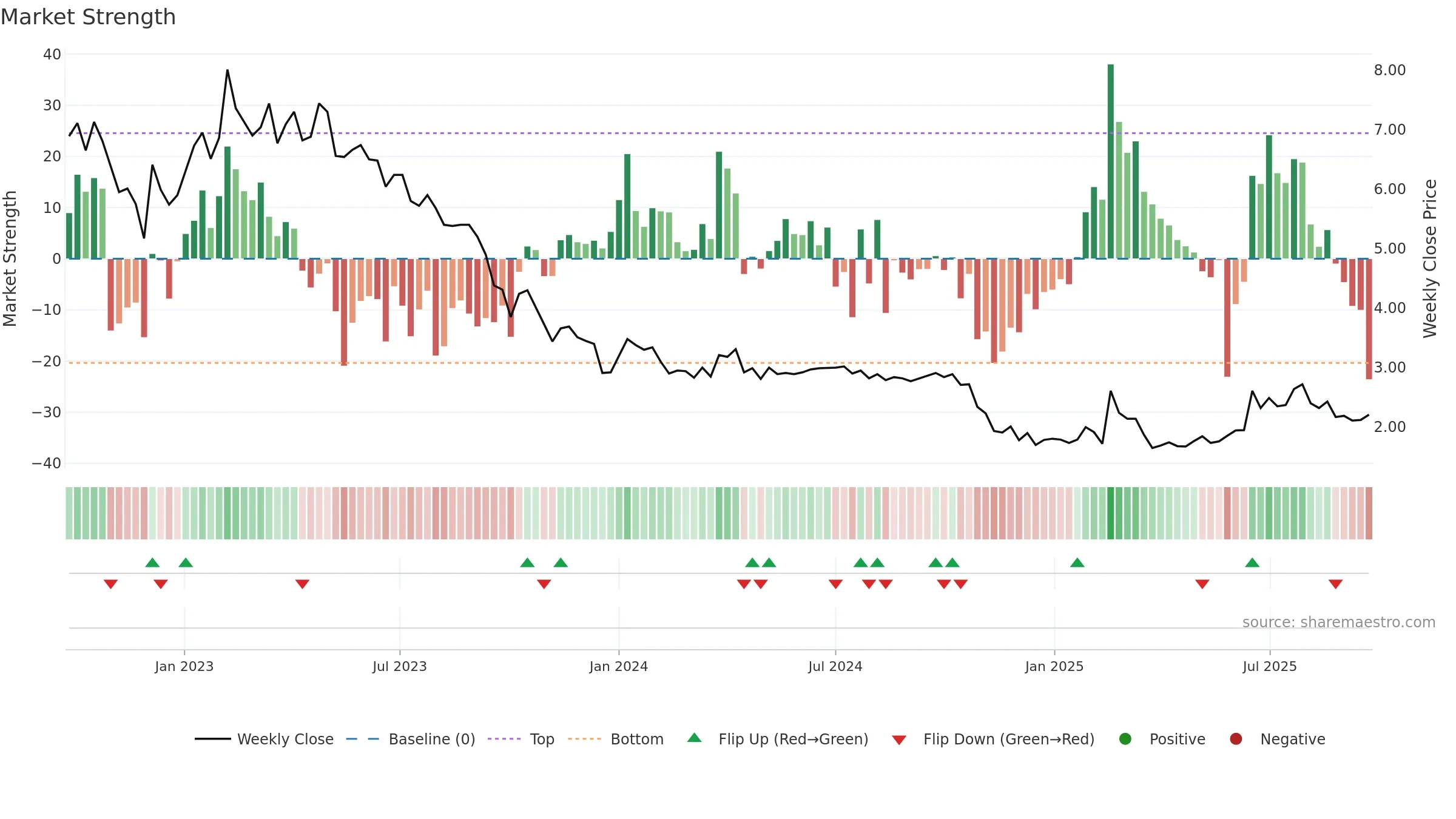
Task: Click the flip-down triangle before Jul 2023
Action: click(x=302, y=584)
